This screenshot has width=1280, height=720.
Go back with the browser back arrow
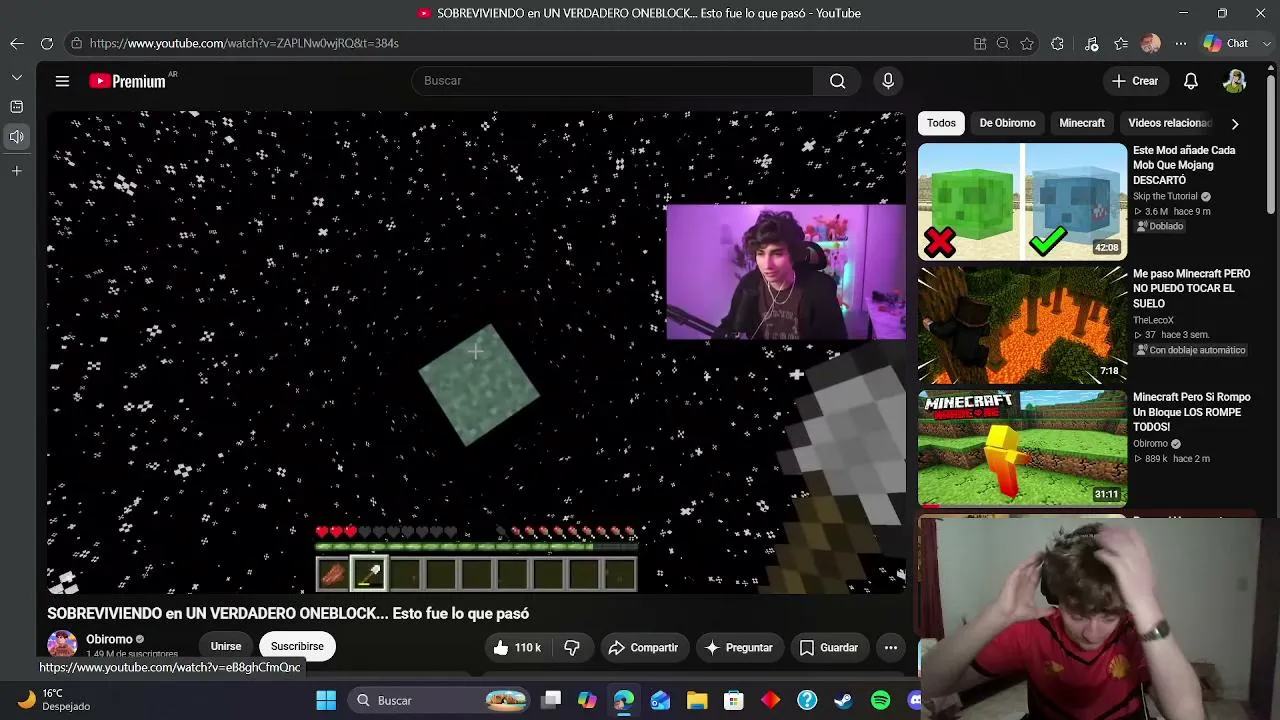17,43
